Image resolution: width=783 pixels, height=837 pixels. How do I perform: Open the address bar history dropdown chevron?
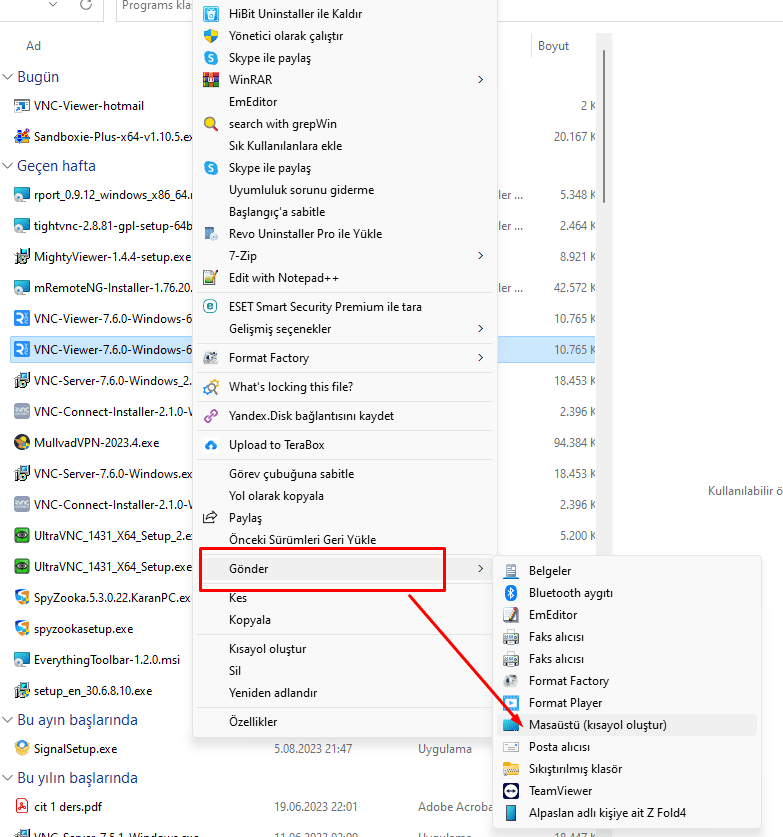(53, 5)
